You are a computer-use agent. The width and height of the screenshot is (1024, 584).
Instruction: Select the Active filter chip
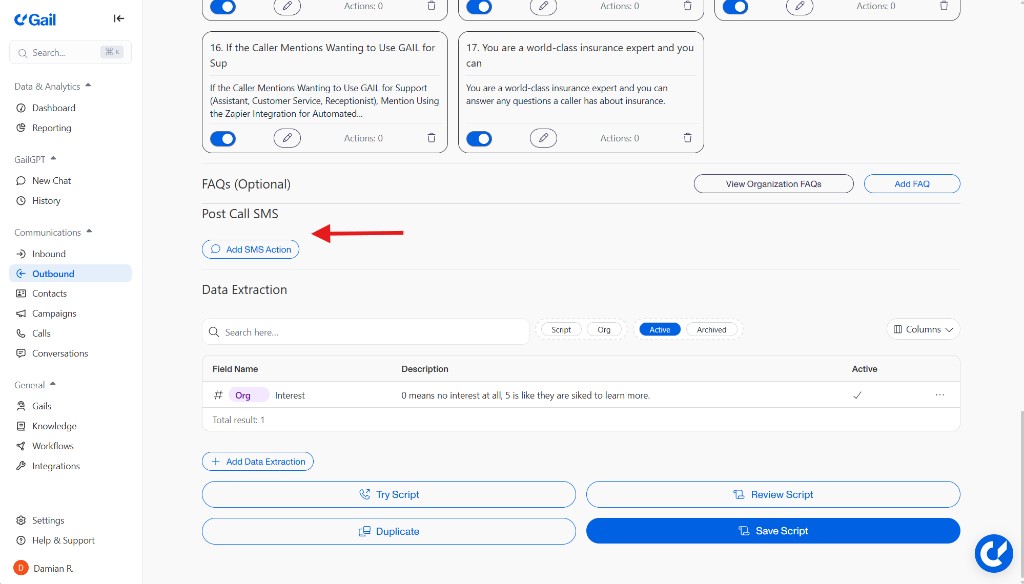click(x=660, y=329)
